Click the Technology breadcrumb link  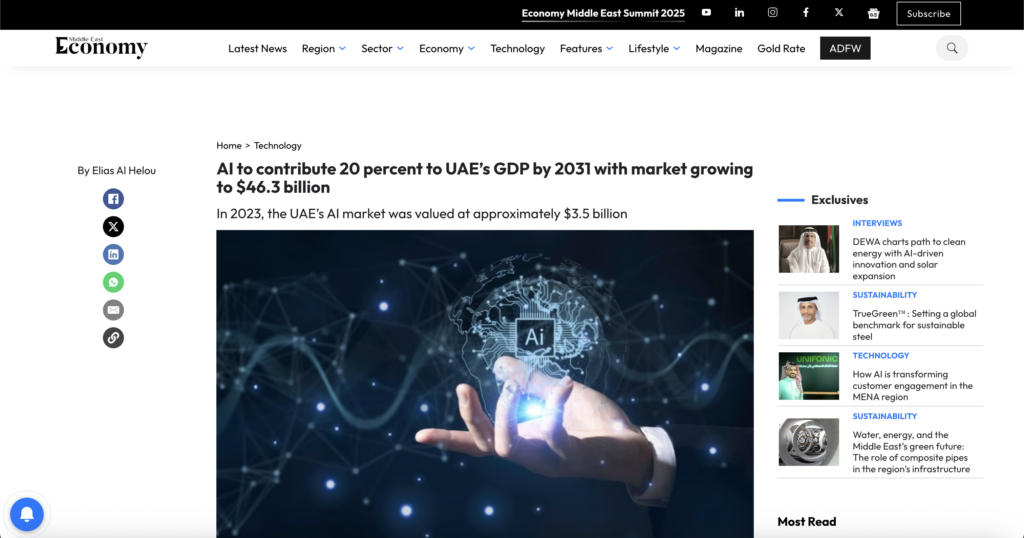[277, 146]
